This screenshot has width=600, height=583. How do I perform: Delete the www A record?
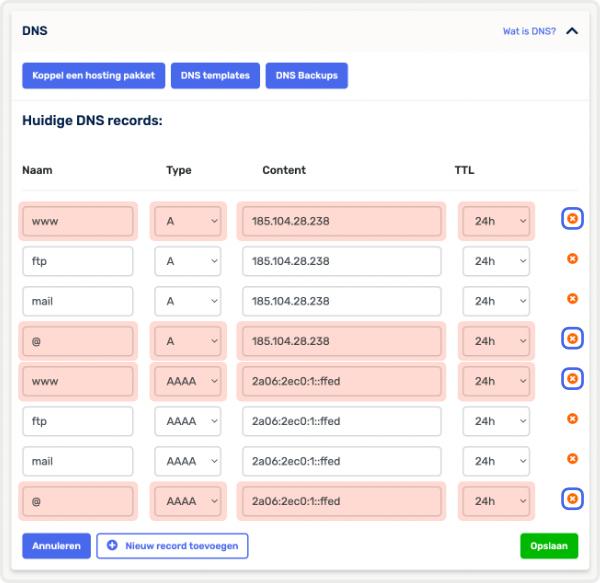coord(572,219)
